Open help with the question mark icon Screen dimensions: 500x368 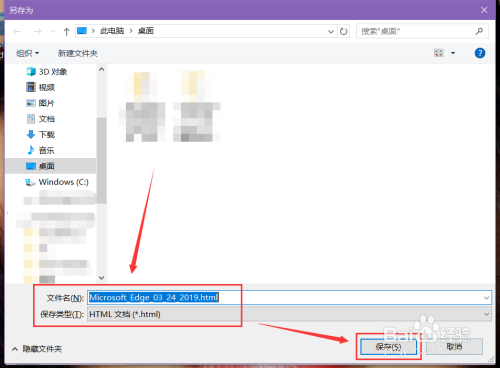pyautogui.click(x=480, y=53)
